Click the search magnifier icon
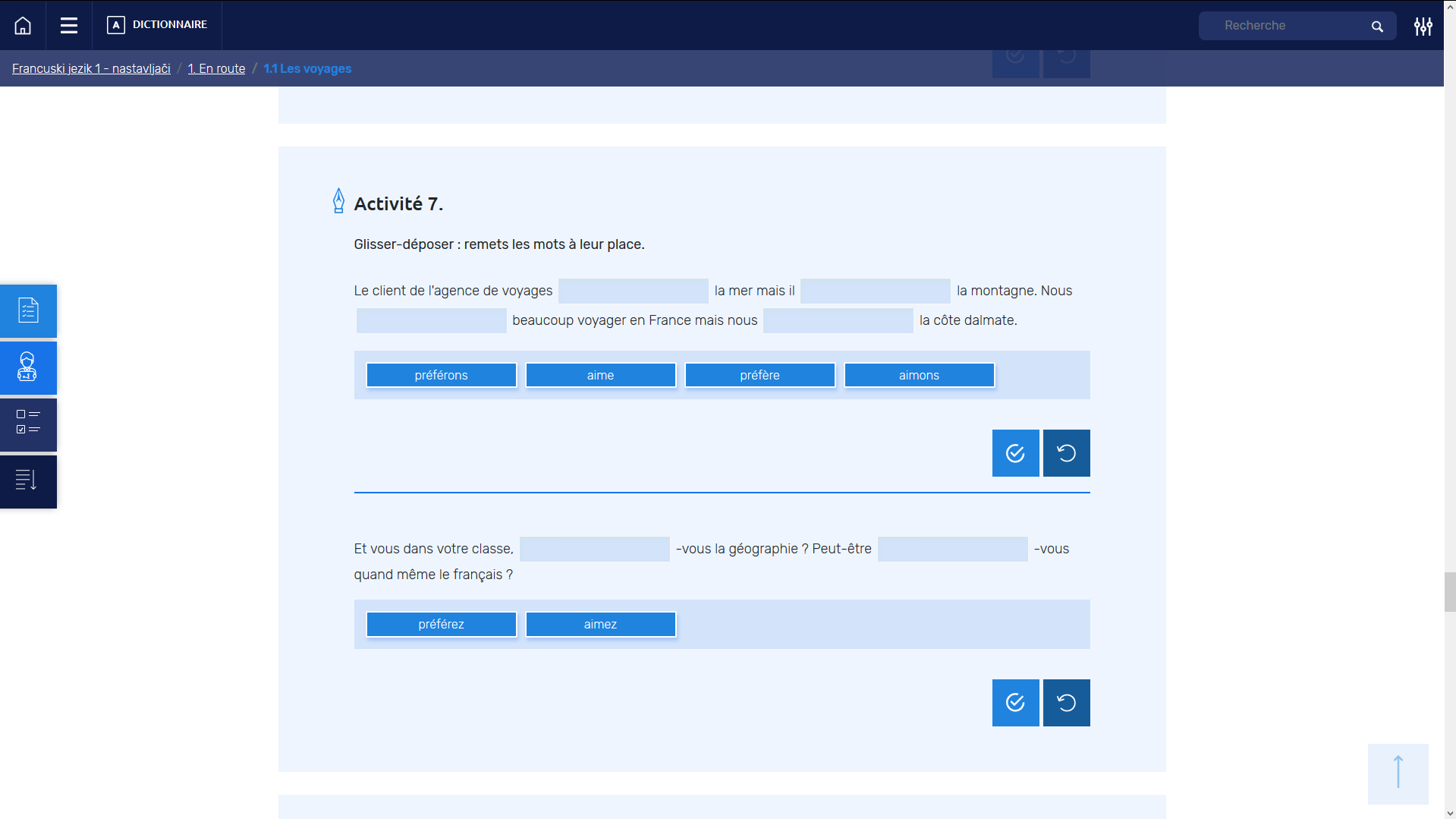Image resolution: width=1456 pixels, height=819 pixels. click(1377, 27)
